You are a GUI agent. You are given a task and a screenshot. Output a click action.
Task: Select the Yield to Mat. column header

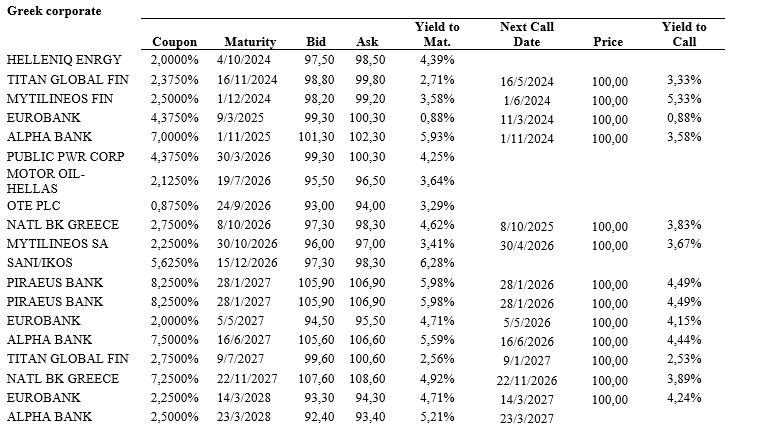(x=438, y=35)
